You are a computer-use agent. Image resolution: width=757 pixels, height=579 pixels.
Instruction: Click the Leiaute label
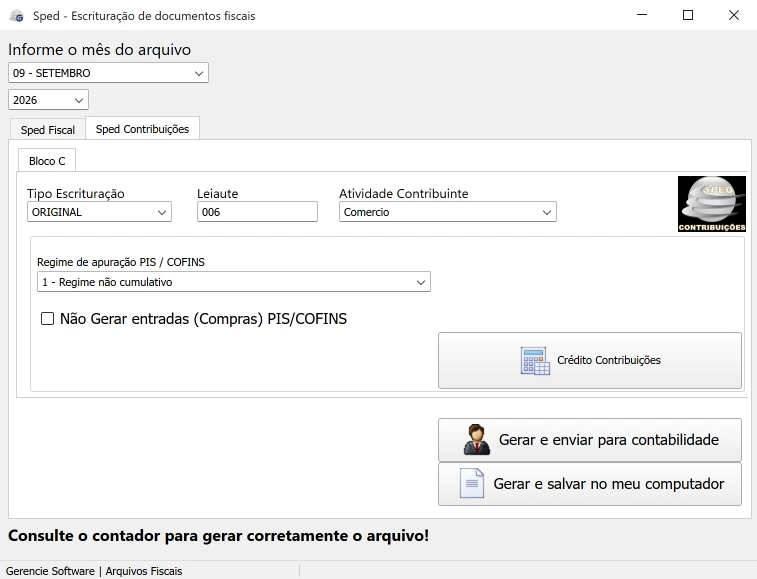pos(218,194)
